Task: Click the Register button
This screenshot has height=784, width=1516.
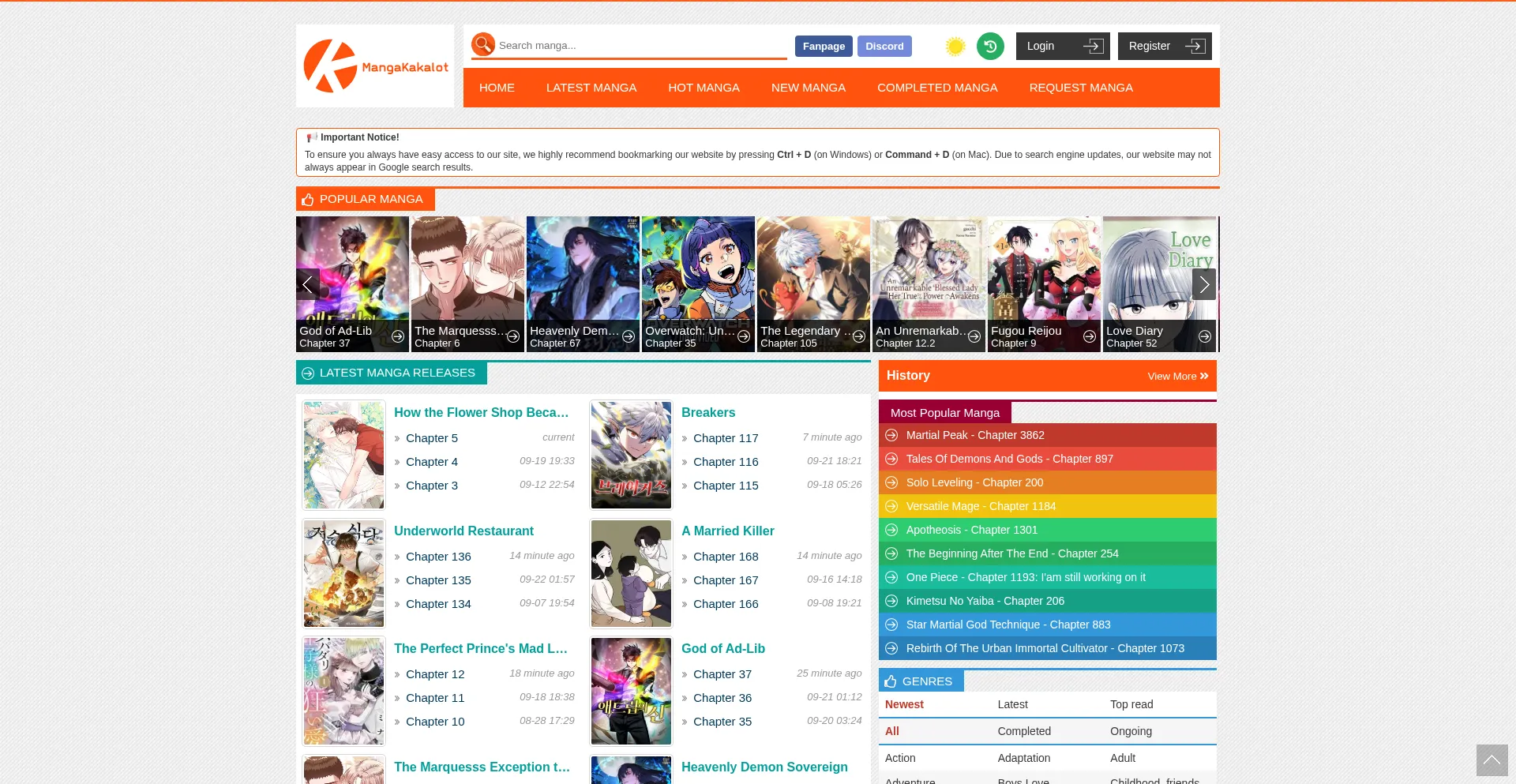Action: click(x=1165, y=46)
